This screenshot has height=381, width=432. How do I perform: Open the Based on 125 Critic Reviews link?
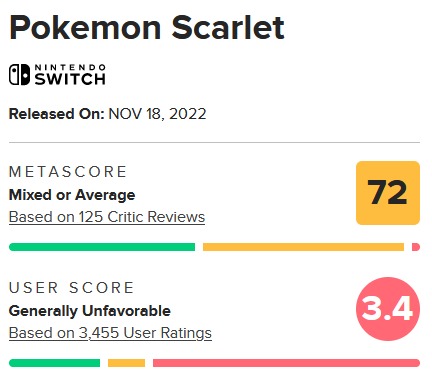click(107, 217)
